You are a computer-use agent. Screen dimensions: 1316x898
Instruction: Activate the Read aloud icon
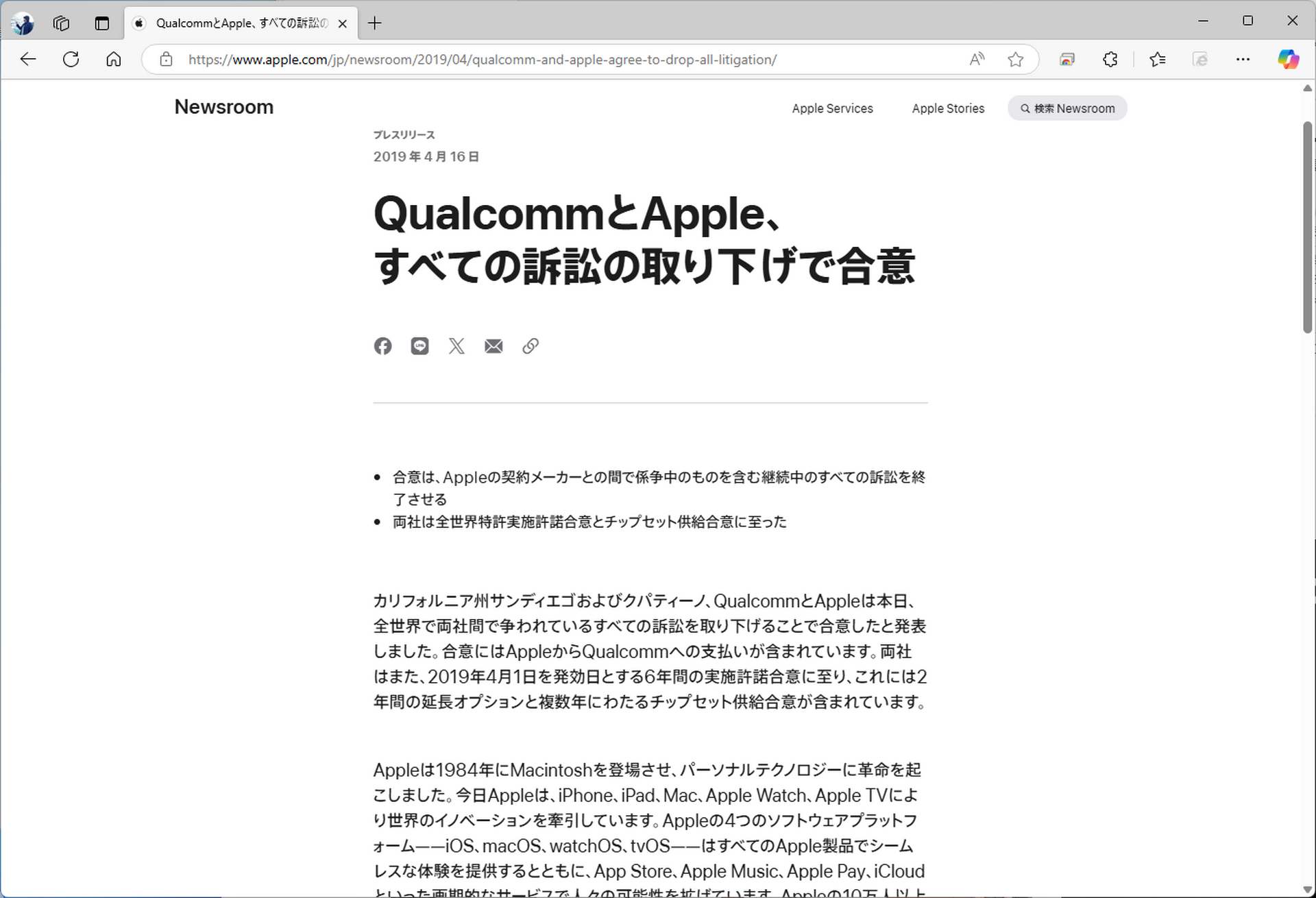click(977, 60)
